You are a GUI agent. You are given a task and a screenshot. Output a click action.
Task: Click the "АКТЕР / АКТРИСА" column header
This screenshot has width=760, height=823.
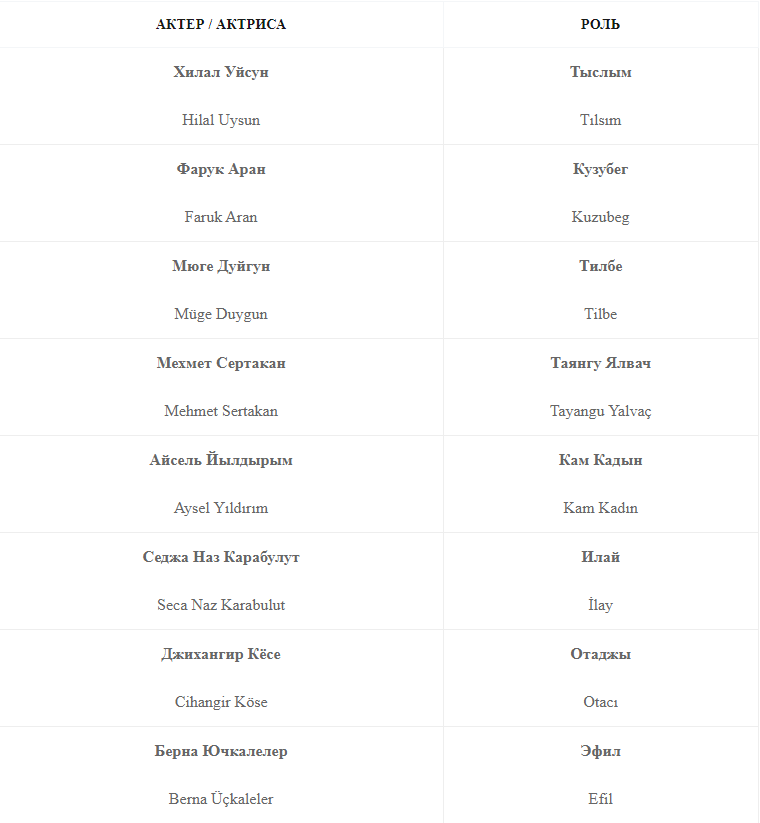pyautogui.click(x=221, y=24)
